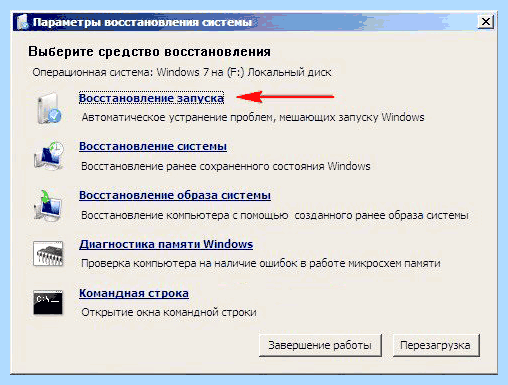Click the description Автоматическое устранение проблем
The width and height of the screenshot is (508, 385).
pos(253,117)
